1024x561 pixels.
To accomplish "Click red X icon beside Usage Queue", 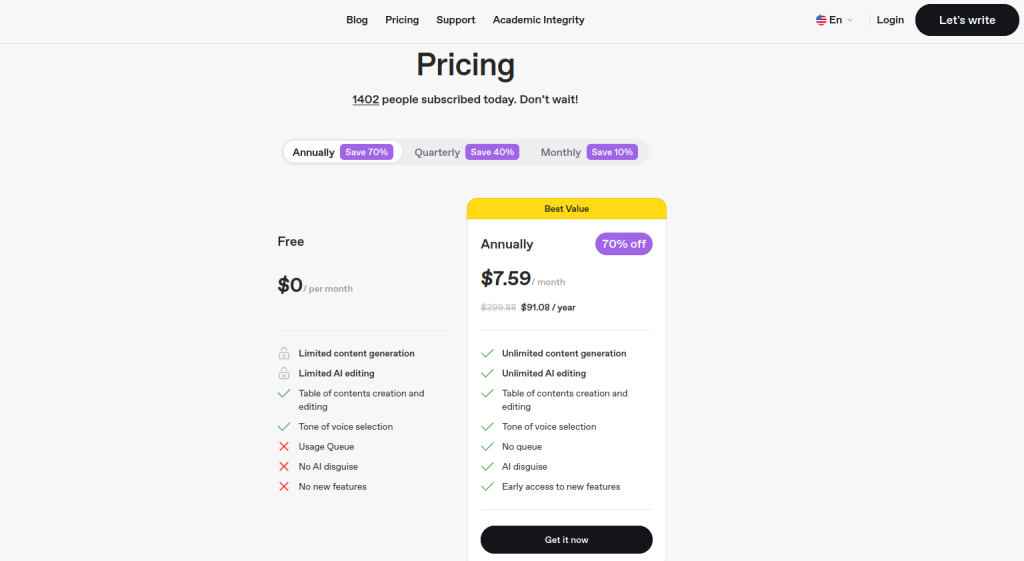I will (x=284, y=447).
